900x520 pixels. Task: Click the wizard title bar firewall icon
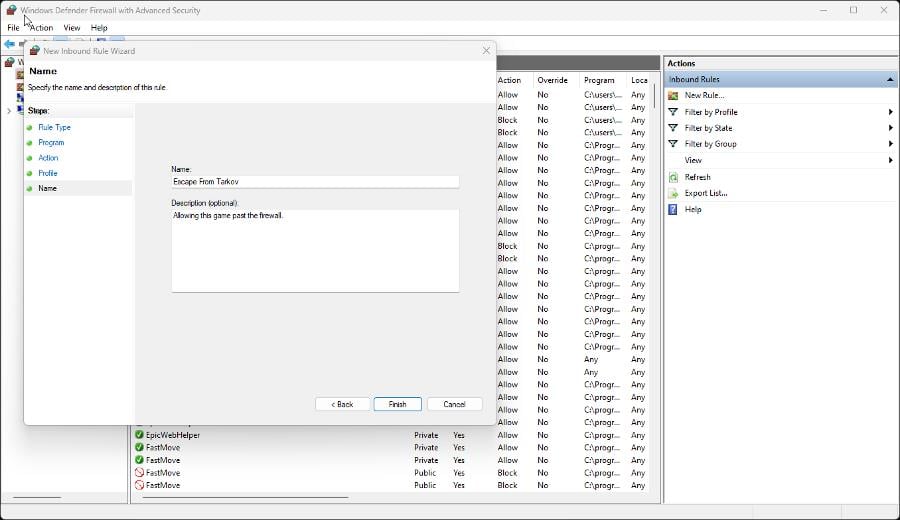pos(34,51)
